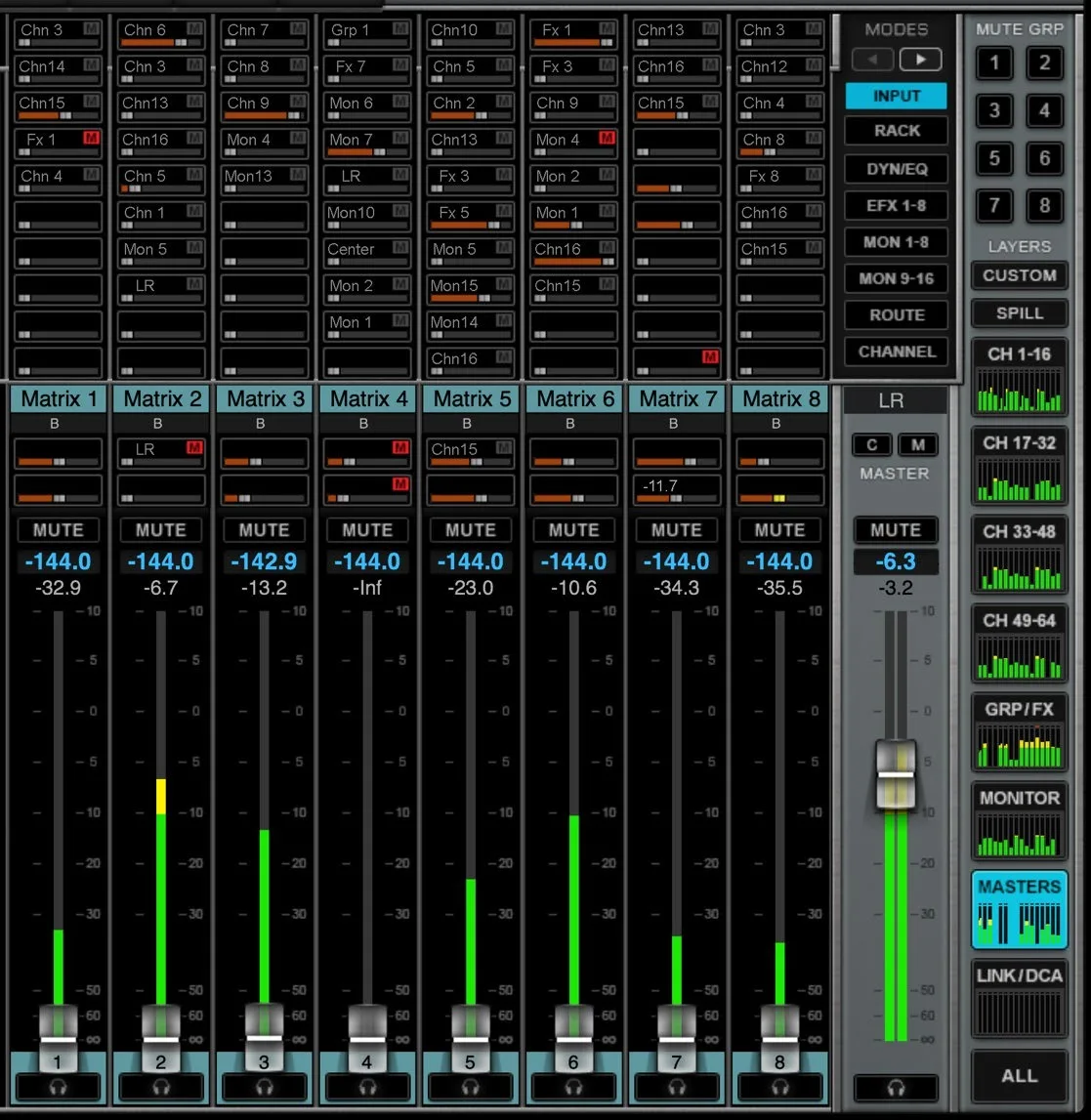Image resolution: width=1091 pixels, height=1120 pixels.
Task: Switch to RACK mode
Action: [x=897, y=131]
